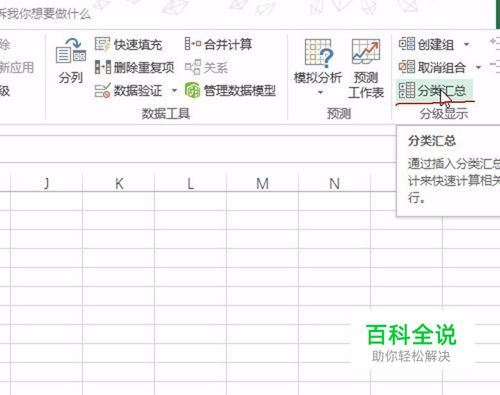Click the Ungroup (取消组合) icon
This screenshot has width=500, height=395.
click(407, 67)
